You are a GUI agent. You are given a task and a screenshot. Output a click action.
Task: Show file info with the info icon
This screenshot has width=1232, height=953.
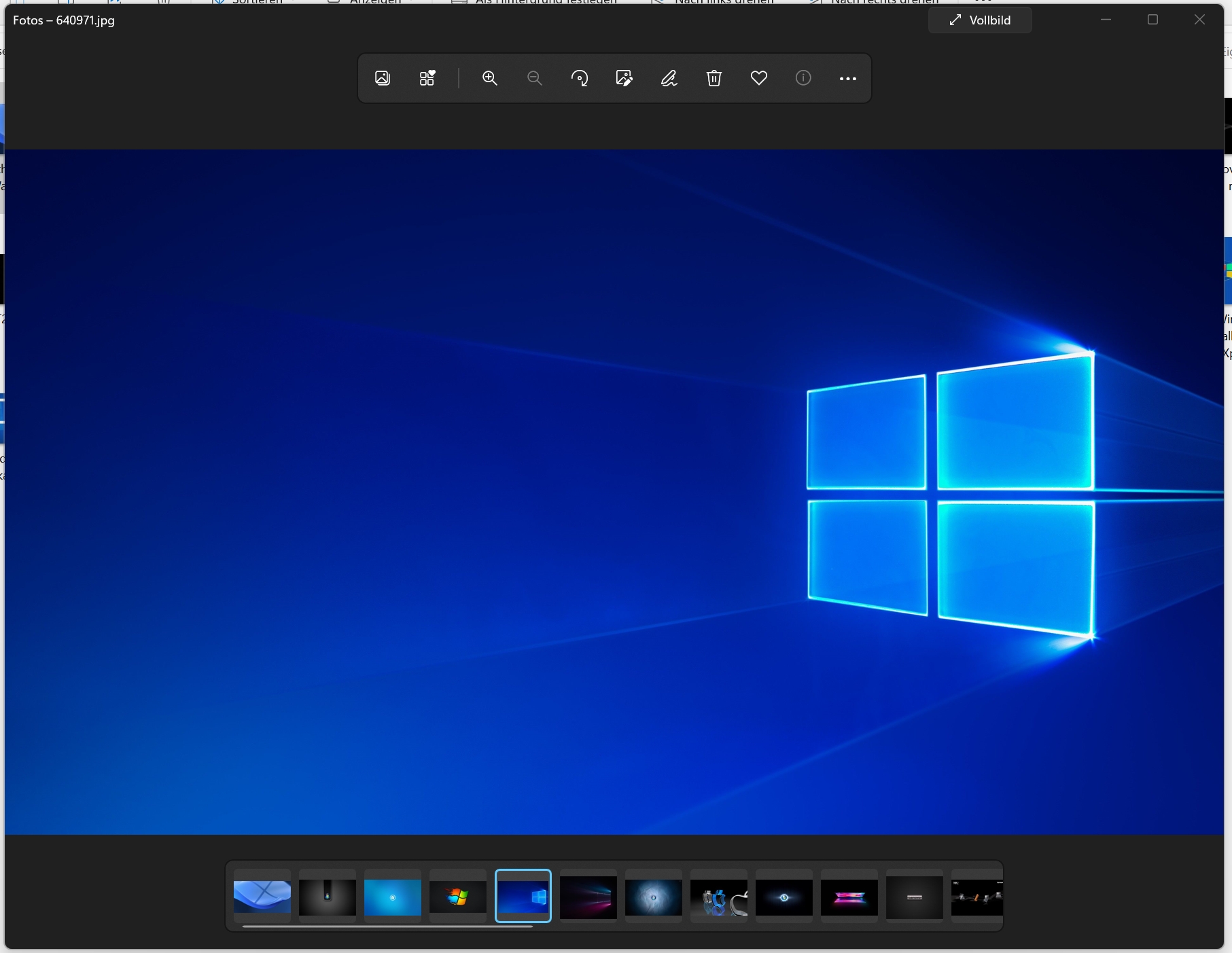coord(803,78)
